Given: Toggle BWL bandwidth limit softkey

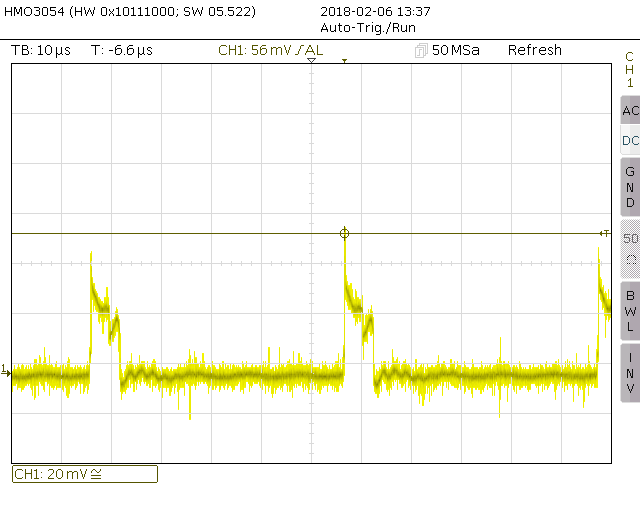Looking at the screenshot, I should tap(630, 311).
